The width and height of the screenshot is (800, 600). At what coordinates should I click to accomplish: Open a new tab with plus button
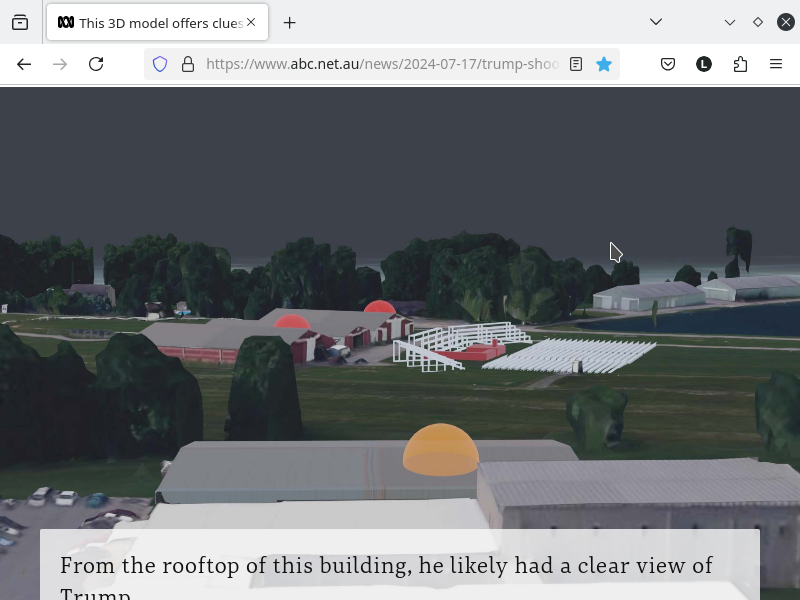click(290, 22)
